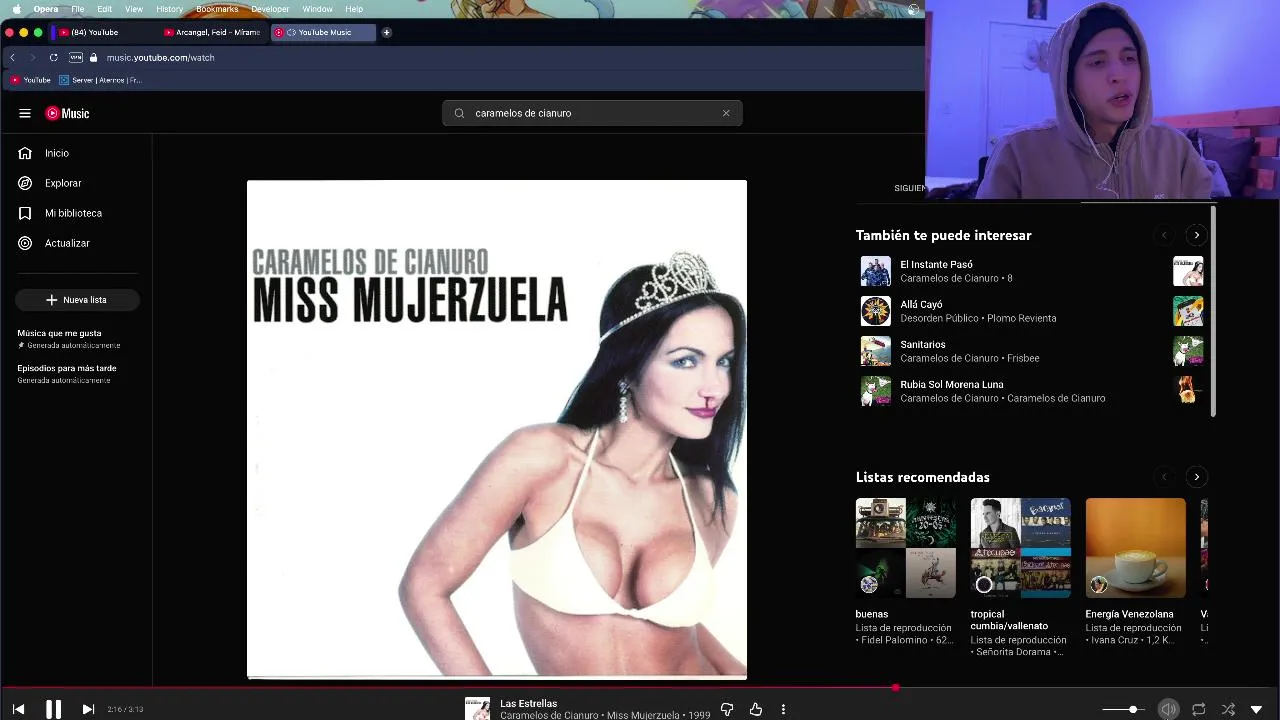This screenshot has height=720, width=1280.
Task: Click the SIGUIENTE tab label
Action: [x=910, y=188]
